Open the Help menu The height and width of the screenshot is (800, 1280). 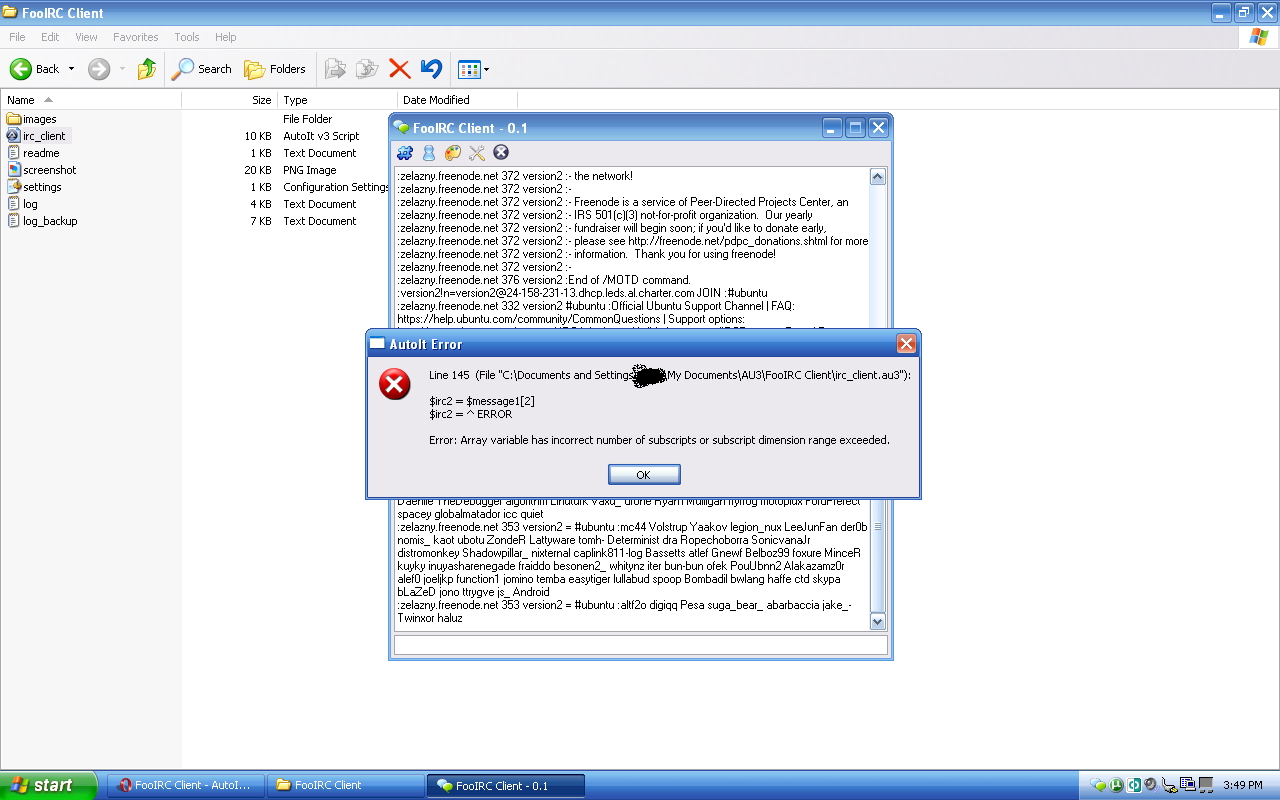pos(226,37)
